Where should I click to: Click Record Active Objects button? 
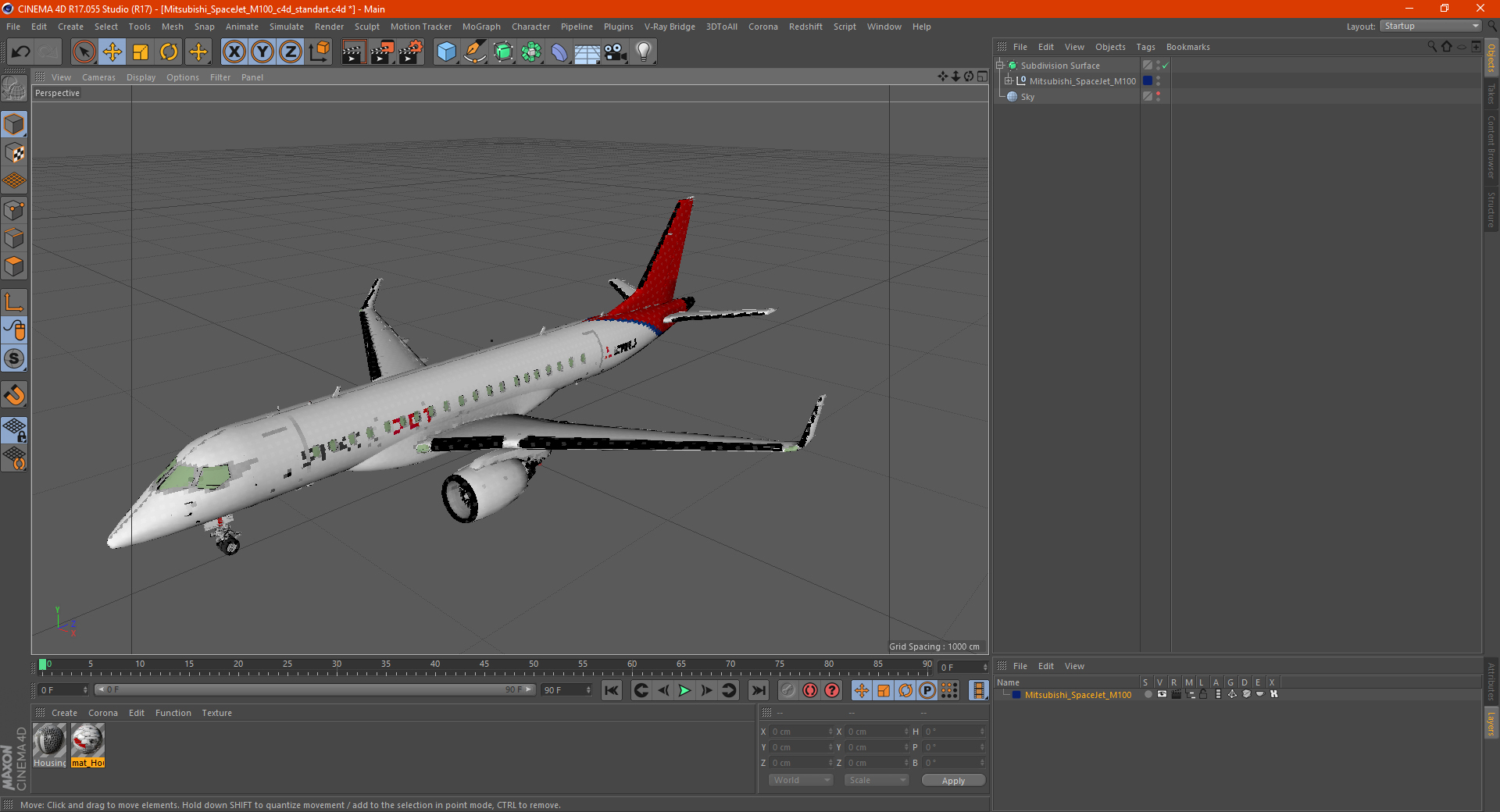click(x=788, y=690)
